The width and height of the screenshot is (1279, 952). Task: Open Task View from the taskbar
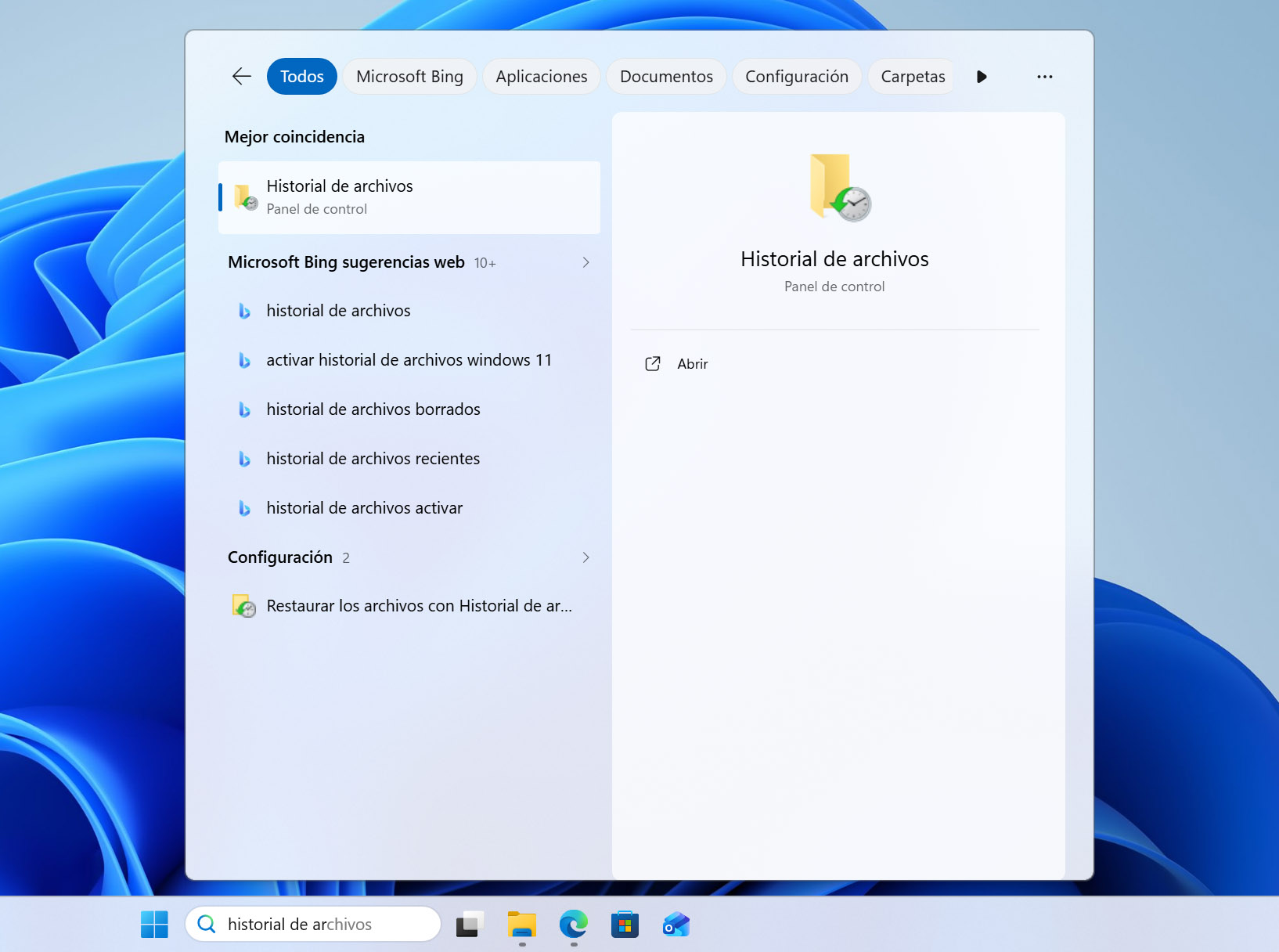coord(470,925)
